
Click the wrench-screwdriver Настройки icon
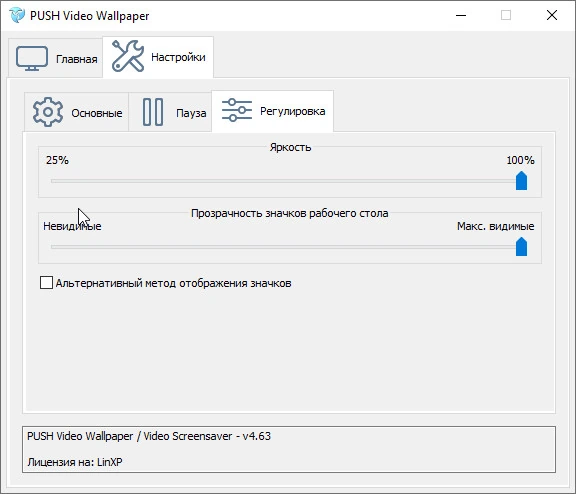coord(127,56)
